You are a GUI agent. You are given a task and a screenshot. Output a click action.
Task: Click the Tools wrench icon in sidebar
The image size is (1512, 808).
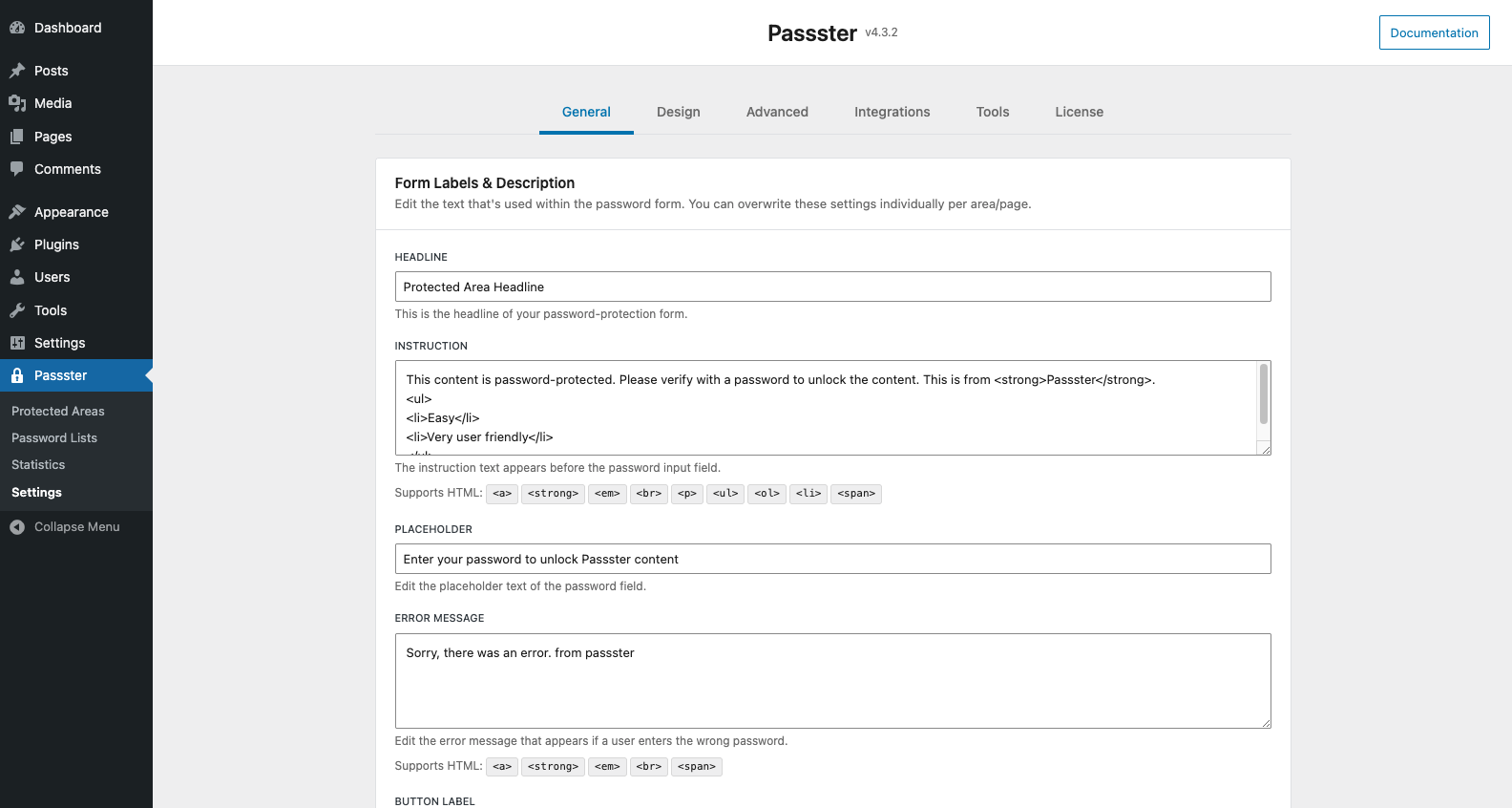click(x=17, y=310)
